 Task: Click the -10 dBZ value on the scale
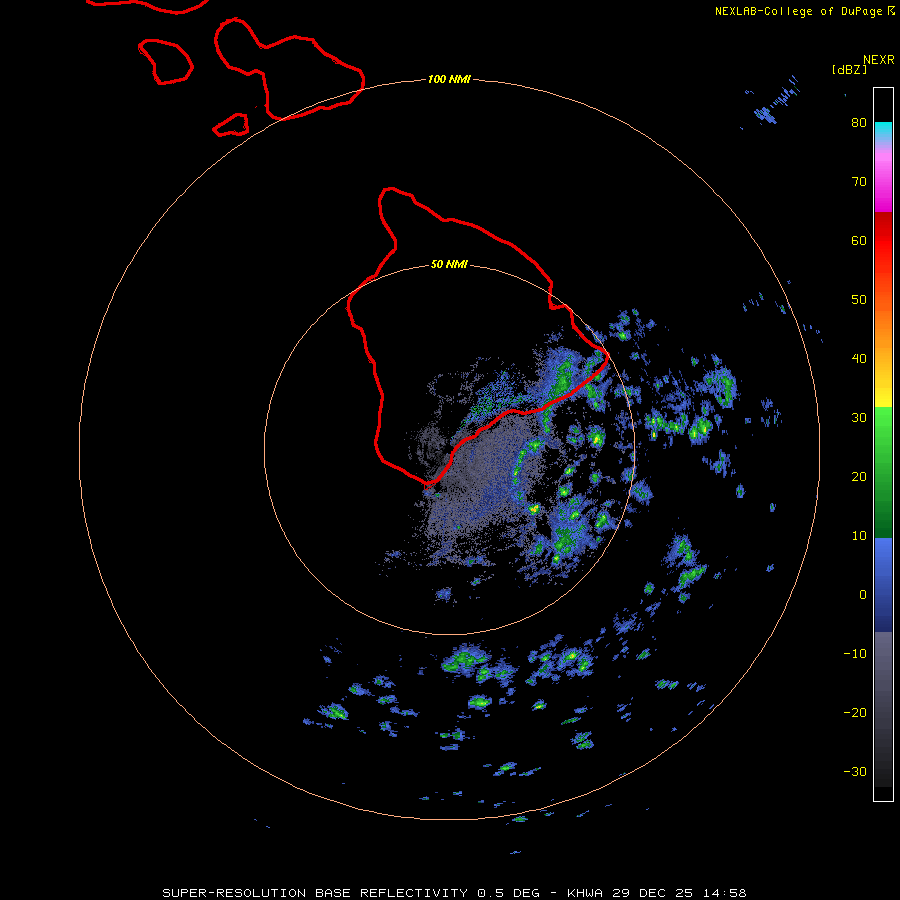855,654
